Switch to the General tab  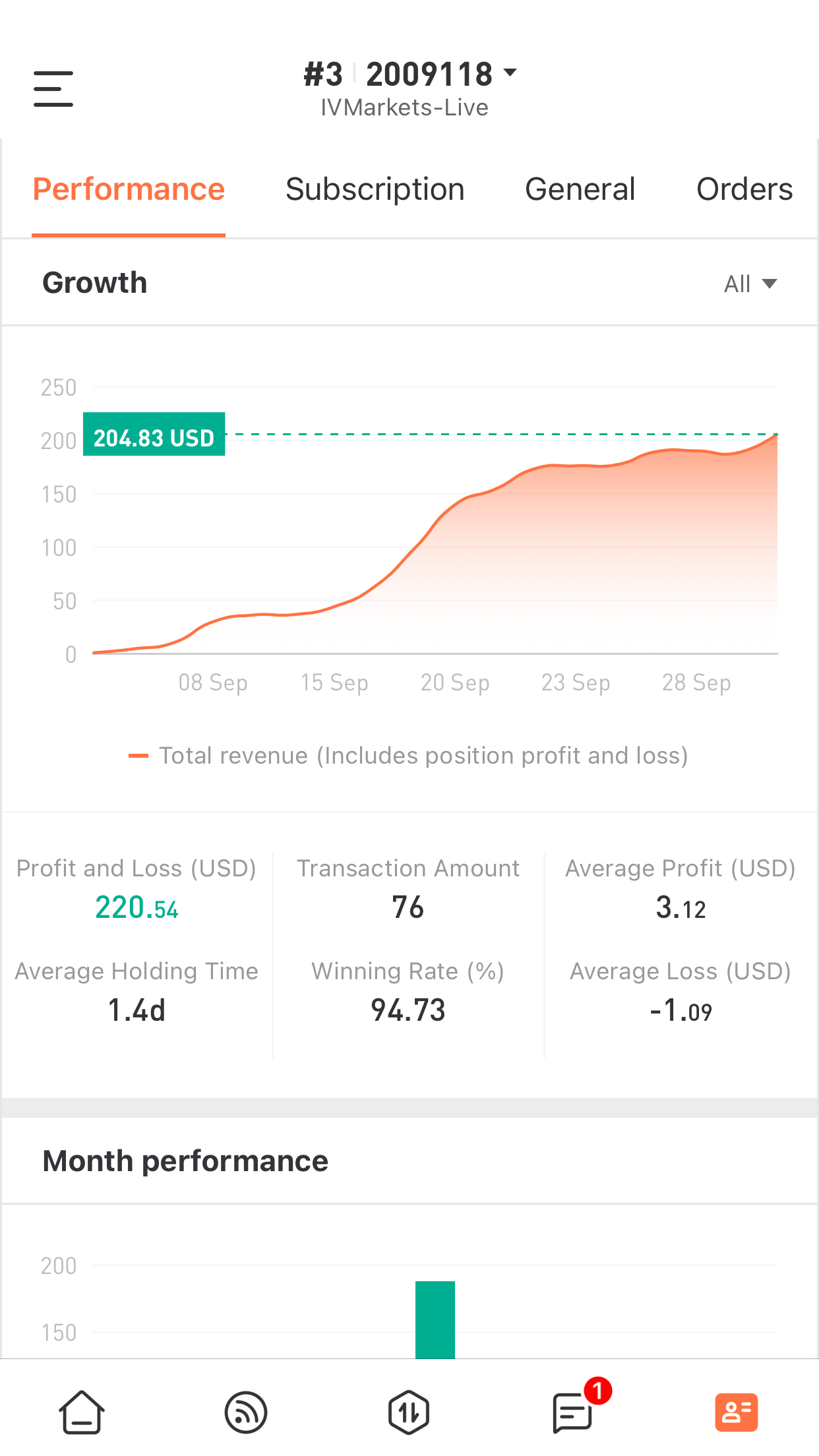coord(580,190)
